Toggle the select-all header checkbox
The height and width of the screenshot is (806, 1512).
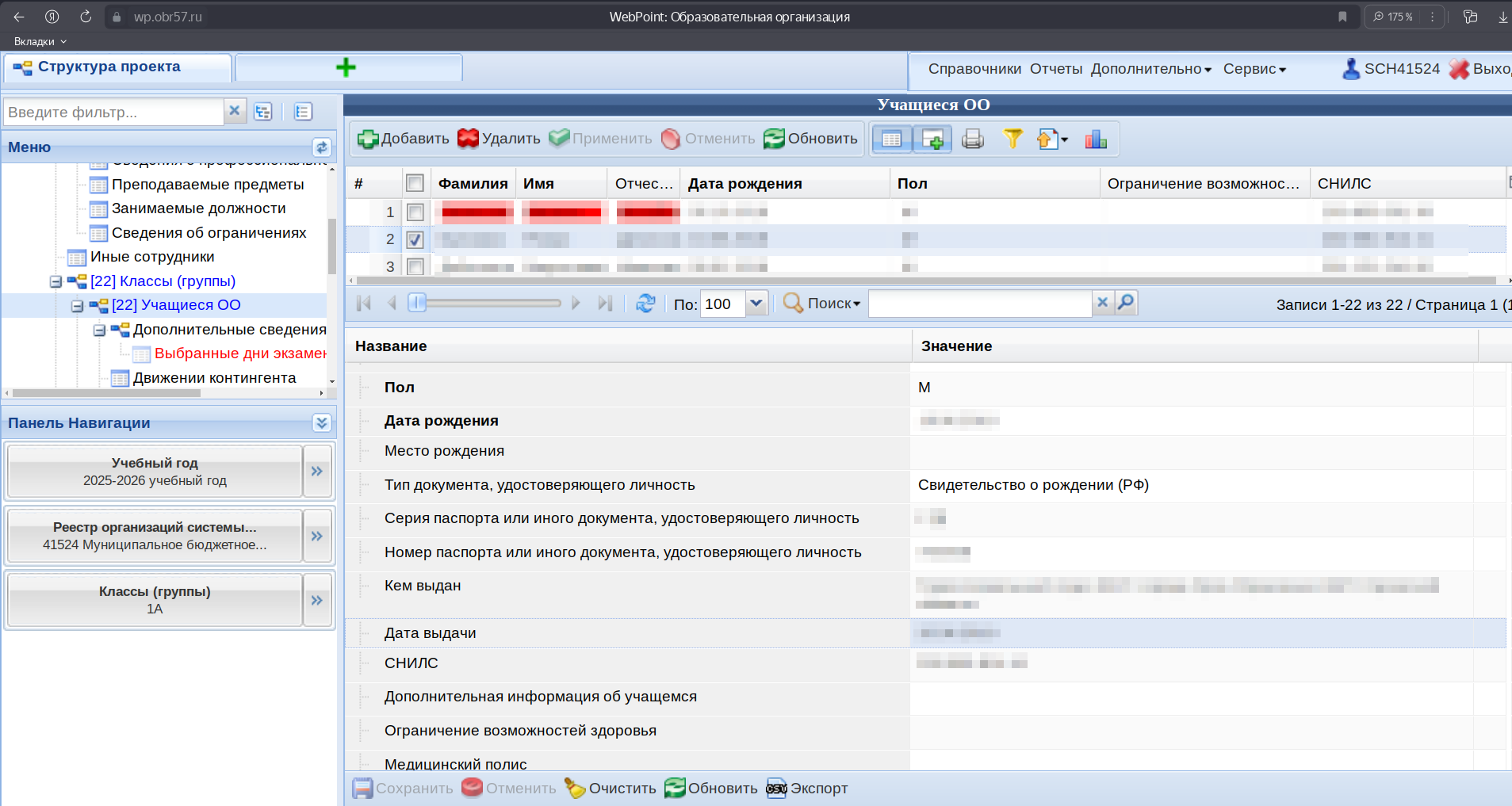pos(415,184)
